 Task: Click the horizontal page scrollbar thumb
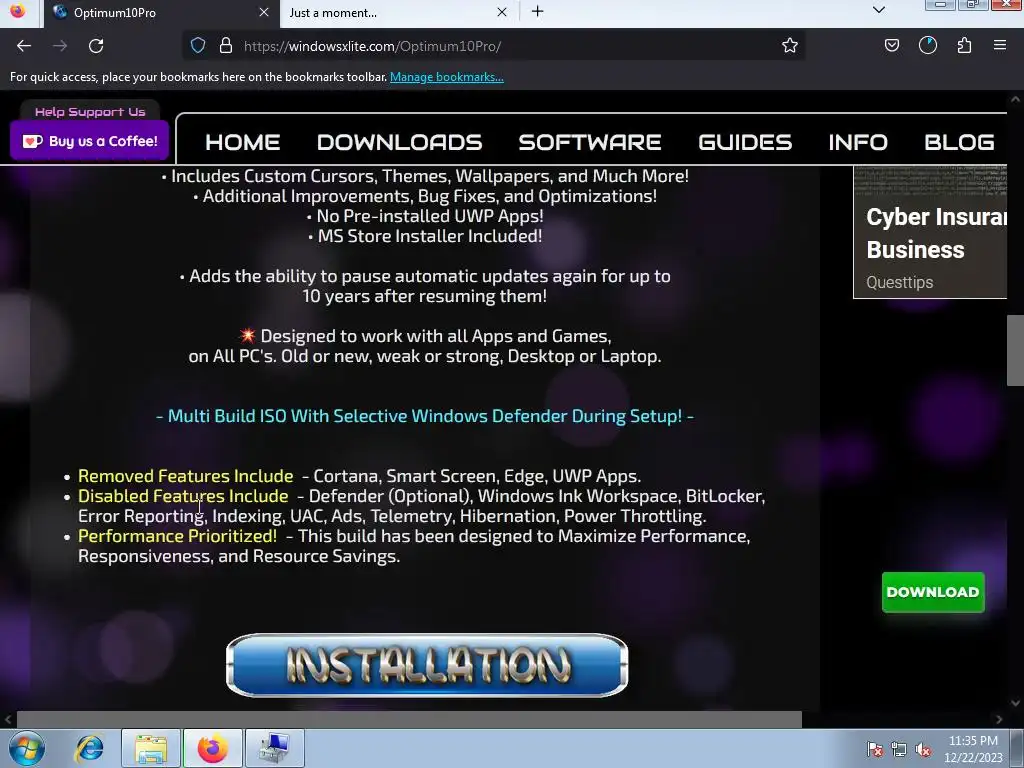409,720
